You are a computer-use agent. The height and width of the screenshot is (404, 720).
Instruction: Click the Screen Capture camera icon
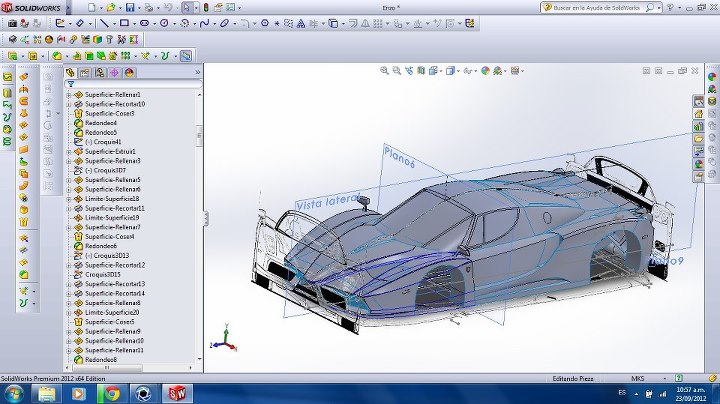[x=12, y=23]
